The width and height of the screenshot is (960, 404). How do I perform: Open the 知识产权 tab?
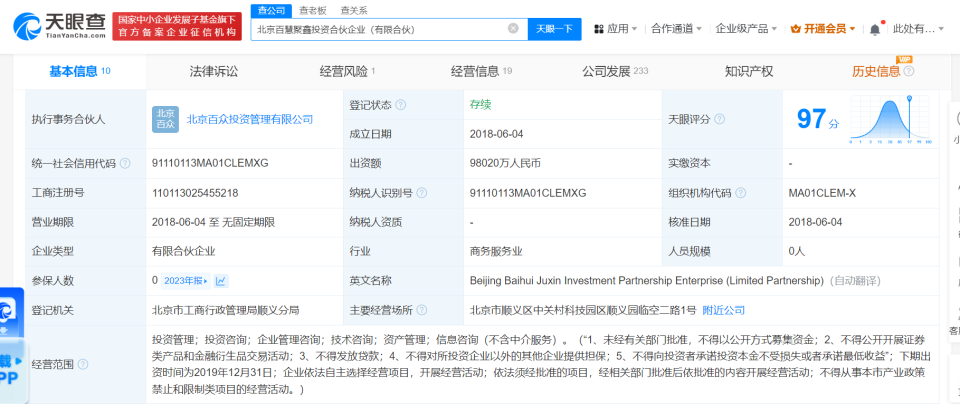749,72
